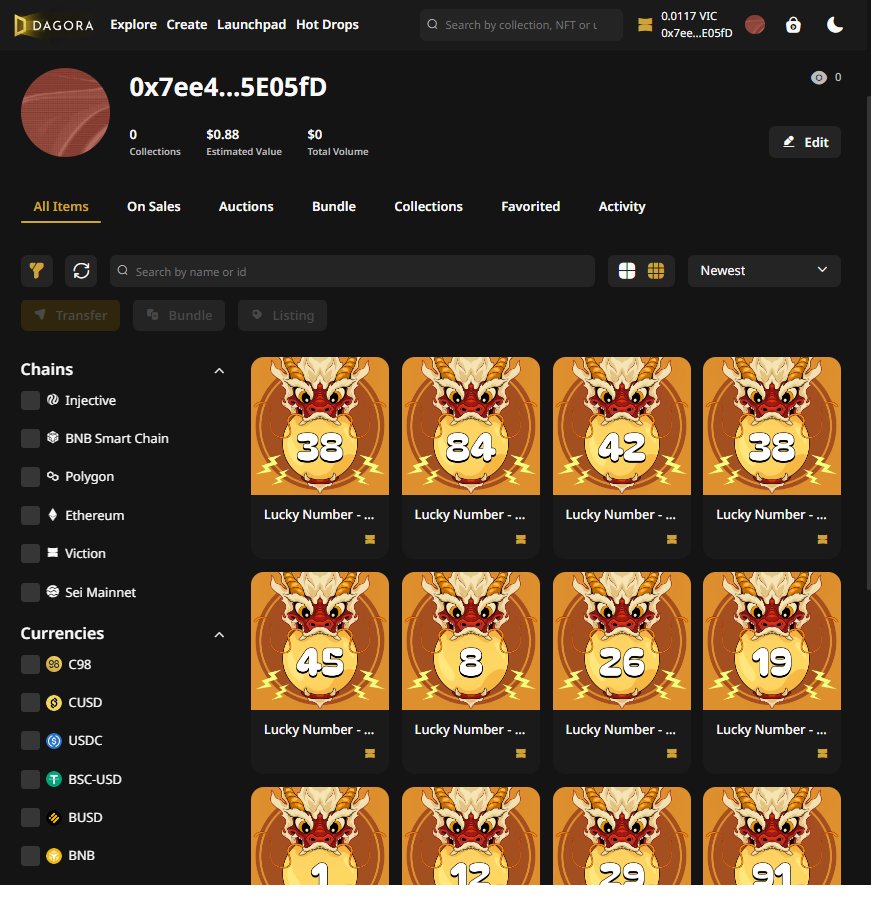The width and height of the screenshot is (871, 922).
Task: Collapse the Currencies filter section
Action: coord(219,634)
